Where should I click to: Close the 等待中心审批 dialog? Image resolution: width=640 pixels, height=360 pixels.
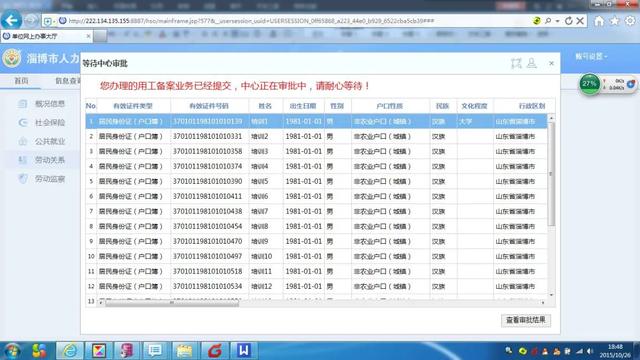pyautogui.click(x=551, y=63)
